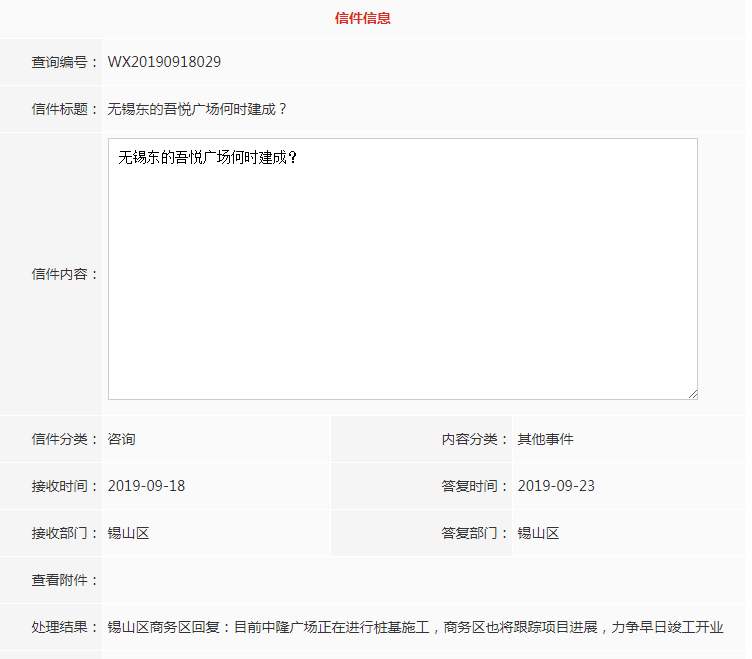Click the 查询编号 label
The width and height of the screenshot is (752, 659).
coord(65,62)
